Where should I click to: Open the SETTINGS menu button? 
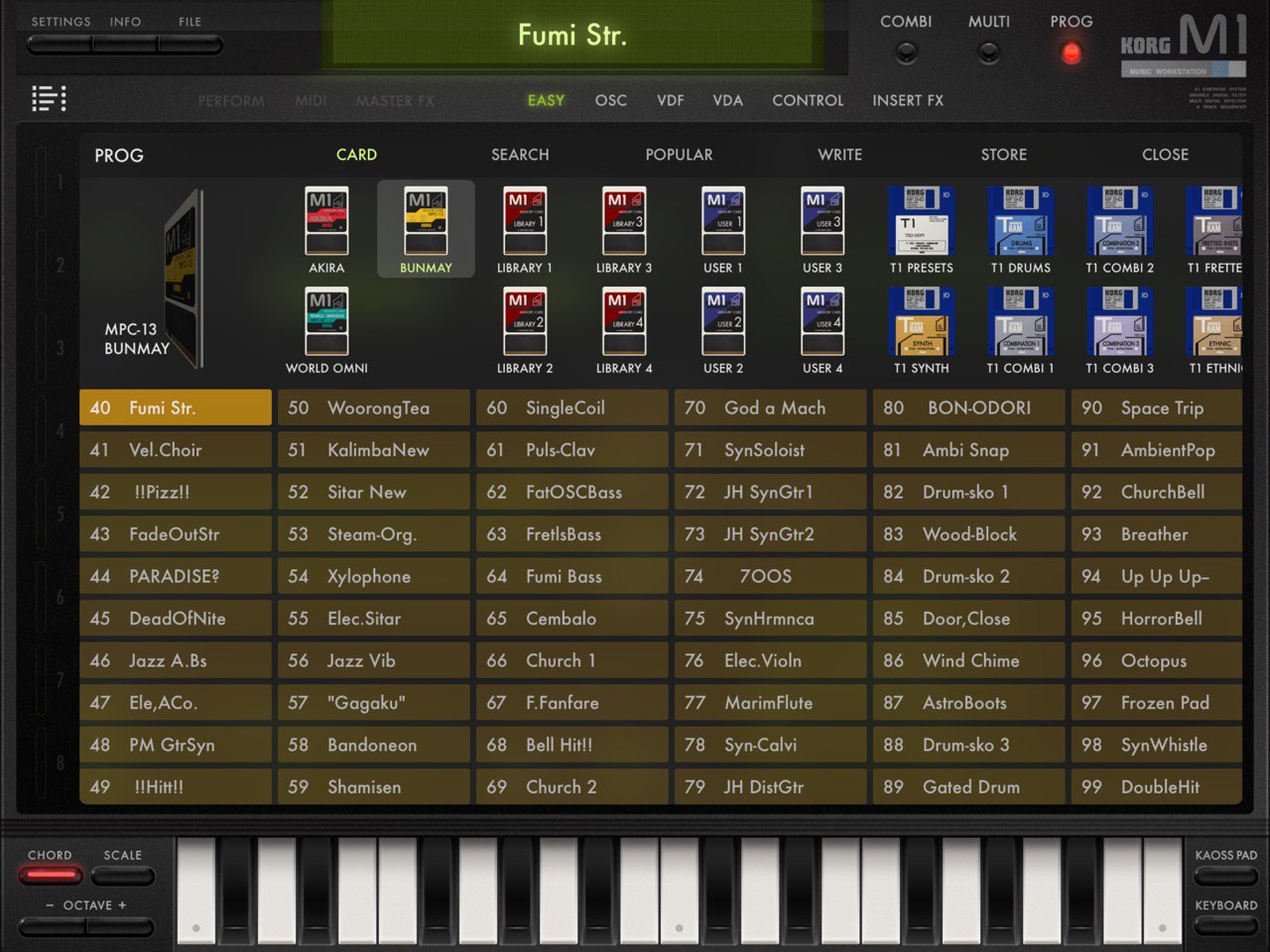60,45
